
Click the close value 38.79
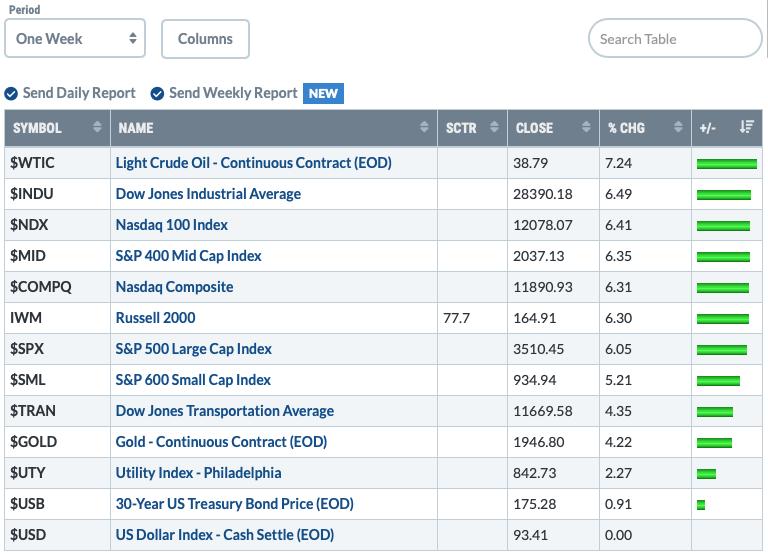(x=530, y=163)
